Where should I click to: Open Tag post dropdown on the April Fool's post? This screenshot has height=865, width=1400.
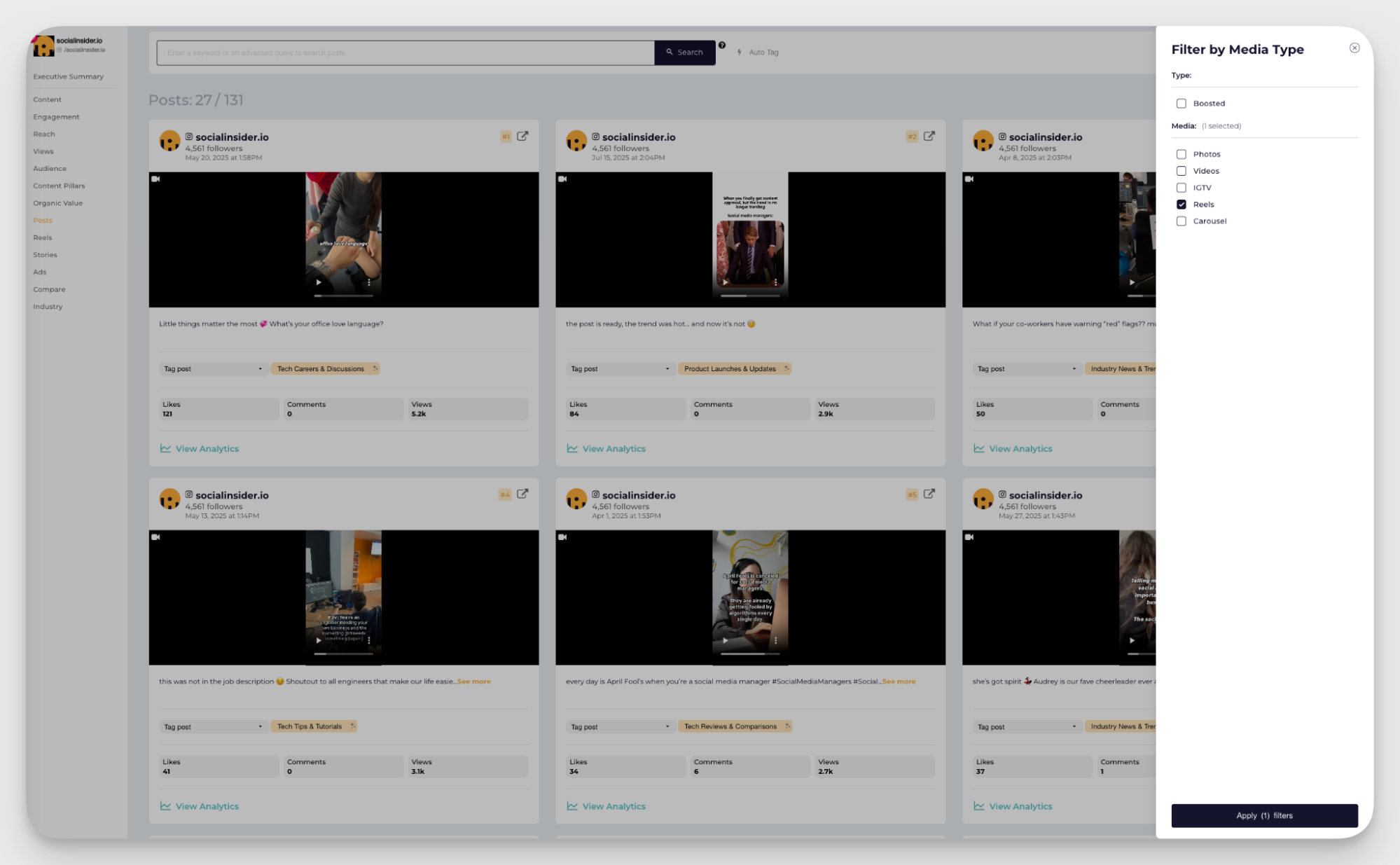tap(620, 726)
